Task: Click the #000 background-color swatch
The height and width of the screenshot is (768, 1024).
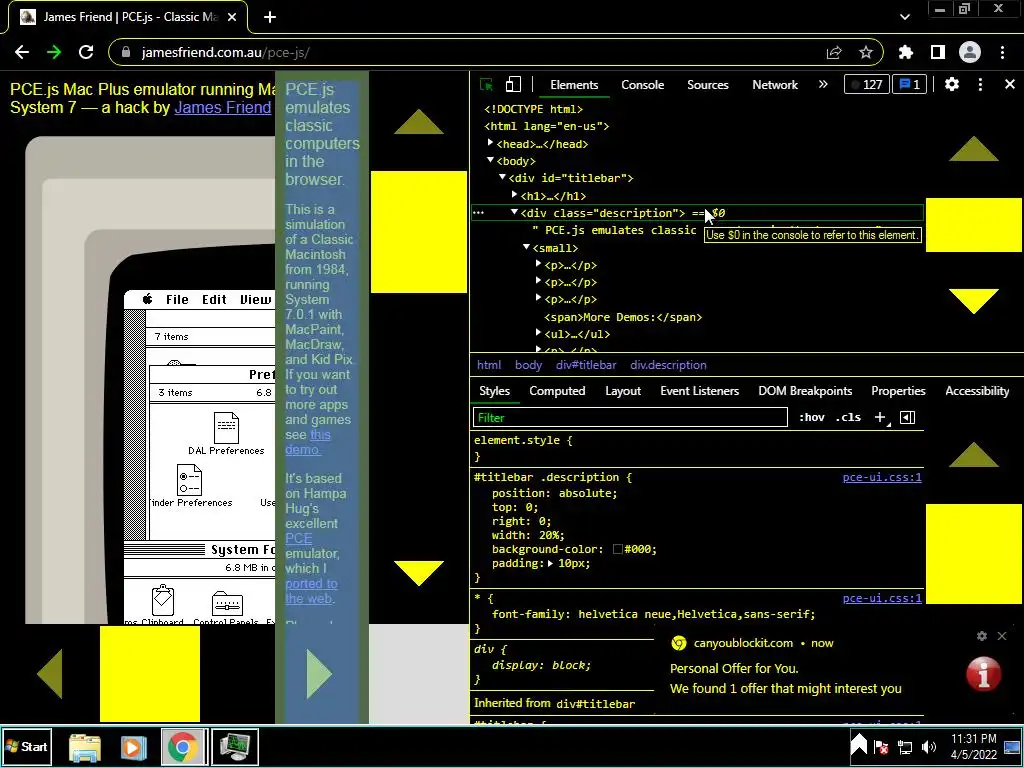Action: coord(618,549)
